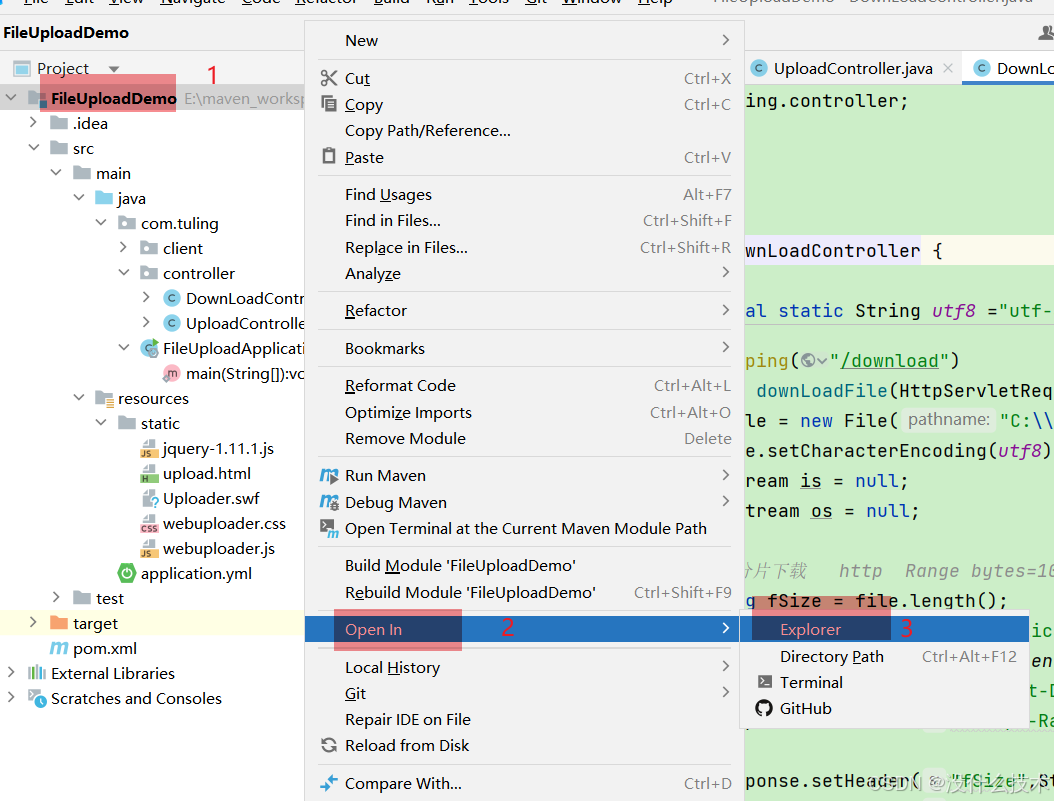Click the GitHub octocat icon
The width and height of the screenshot is (1054, 801).
pos(764,708)
